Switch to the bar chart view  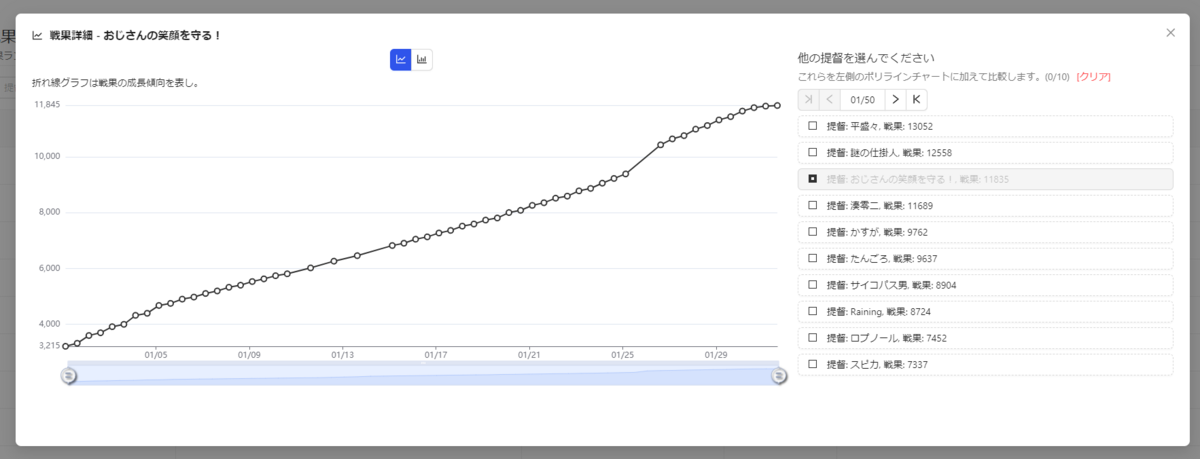tap(422, 60)
